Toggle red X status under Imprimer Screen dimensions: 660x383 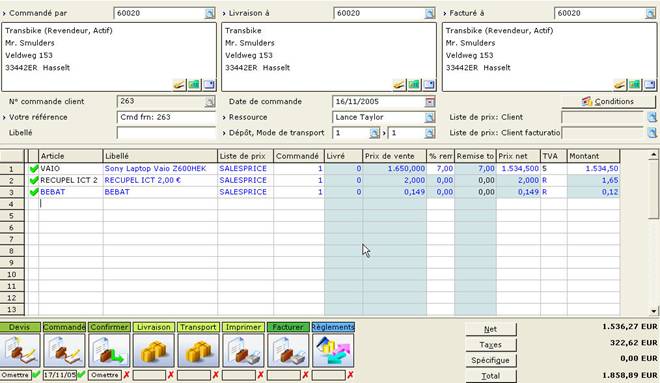[x=260, y=375]
